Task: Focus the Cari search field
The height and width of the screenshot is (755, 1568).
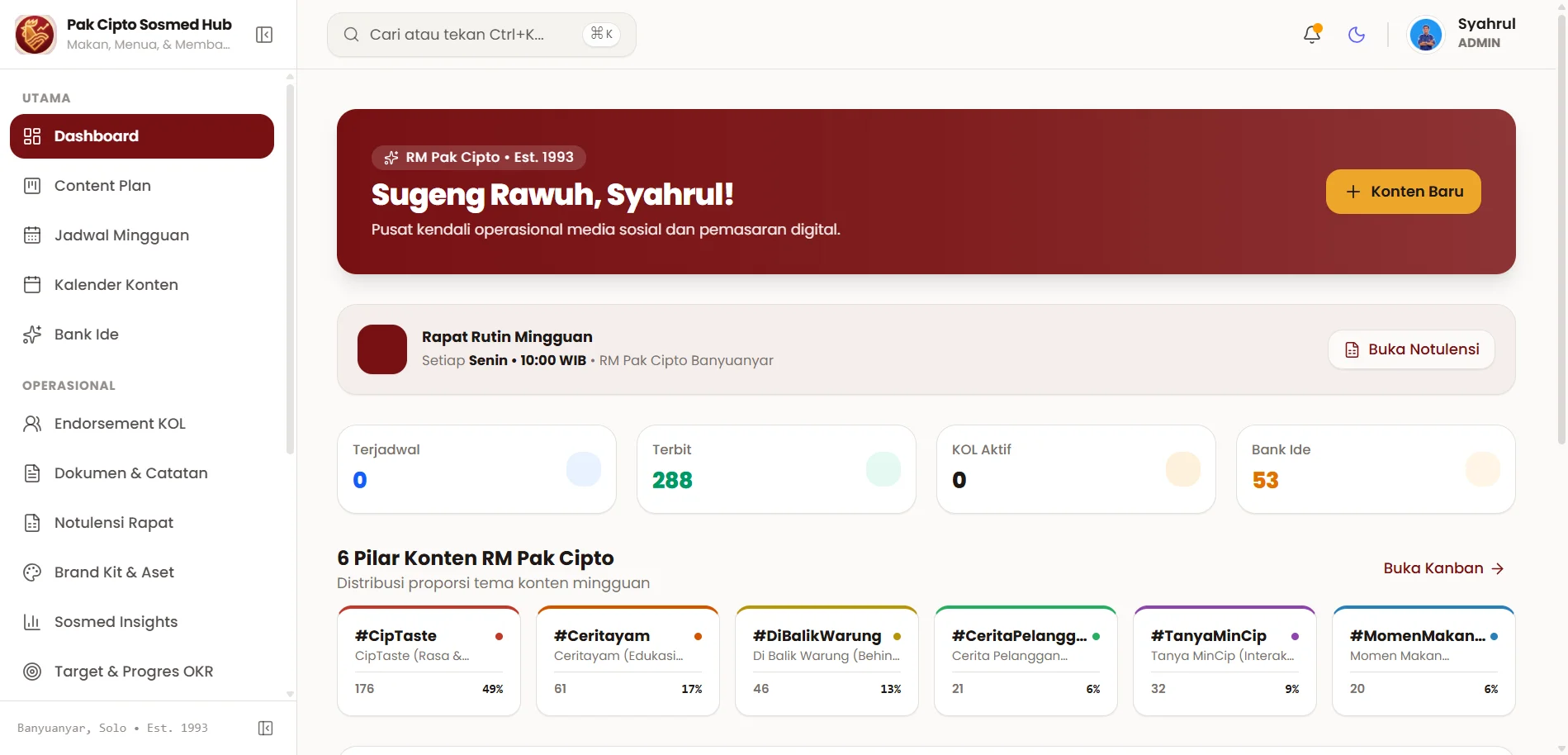Action: click(481, 35)
